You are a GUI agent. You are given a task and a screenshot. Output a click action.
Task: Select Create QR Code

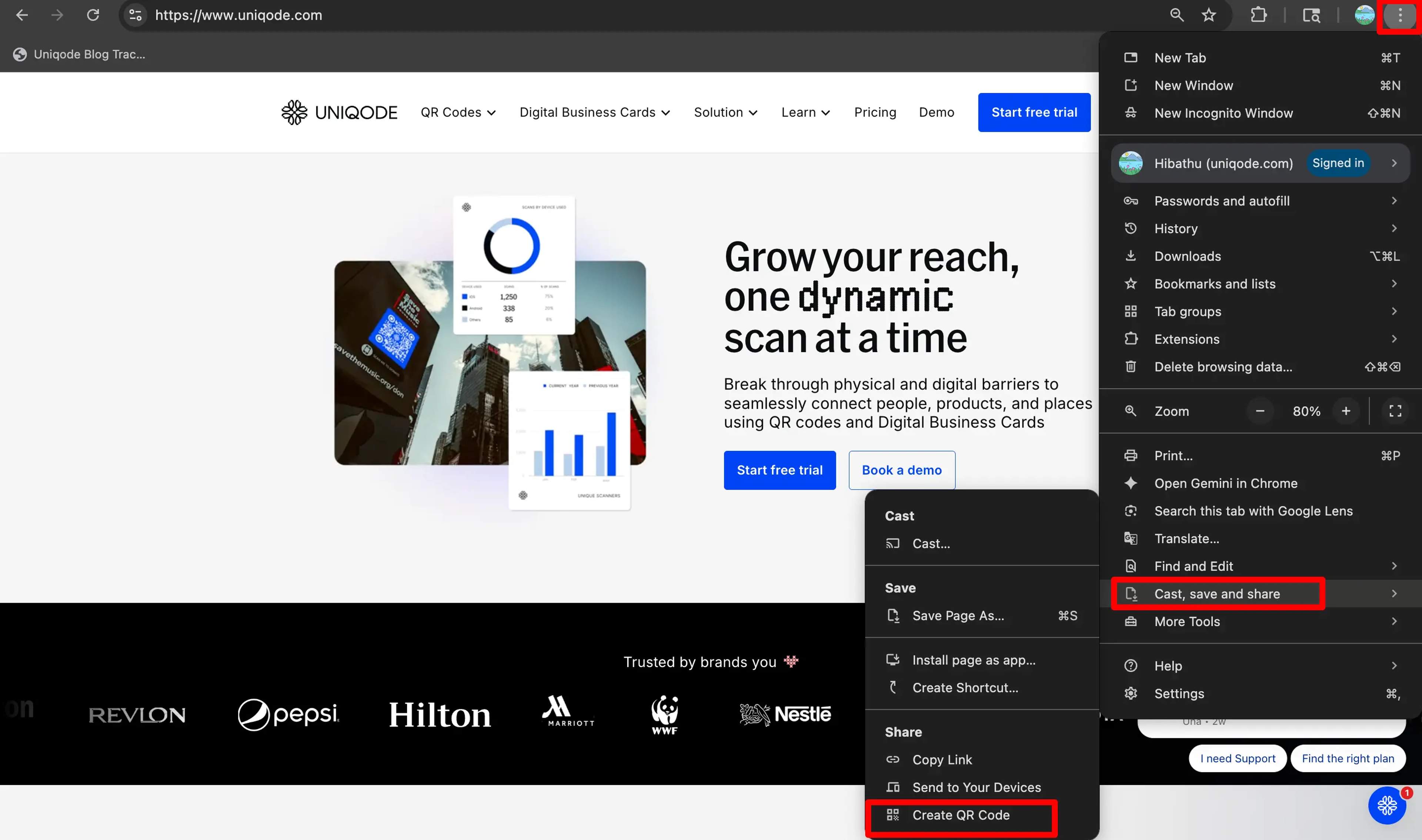tap(982, 815)
